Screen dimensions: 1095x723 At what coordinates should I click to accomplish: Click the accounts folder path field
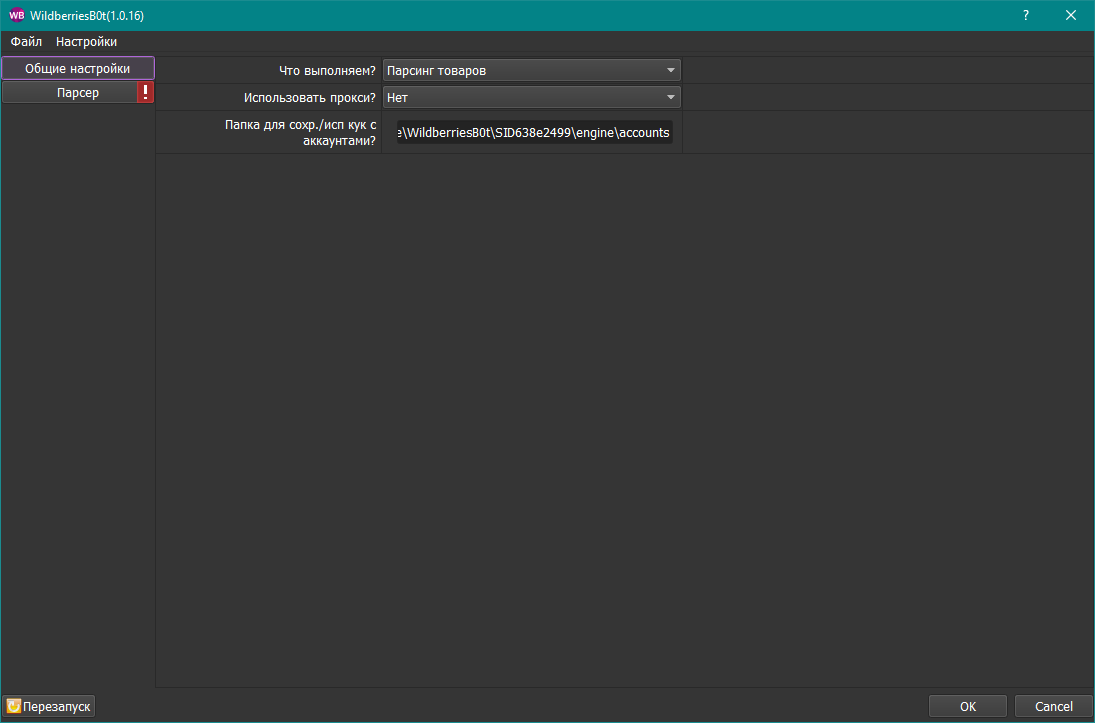point(535,132)
